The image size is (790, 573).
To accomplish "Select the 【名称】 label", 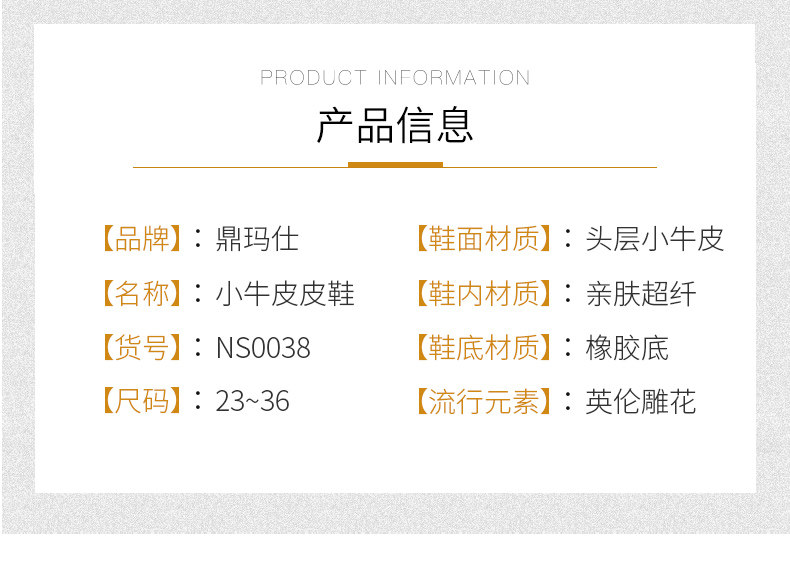I will click(x=141, y=294).
